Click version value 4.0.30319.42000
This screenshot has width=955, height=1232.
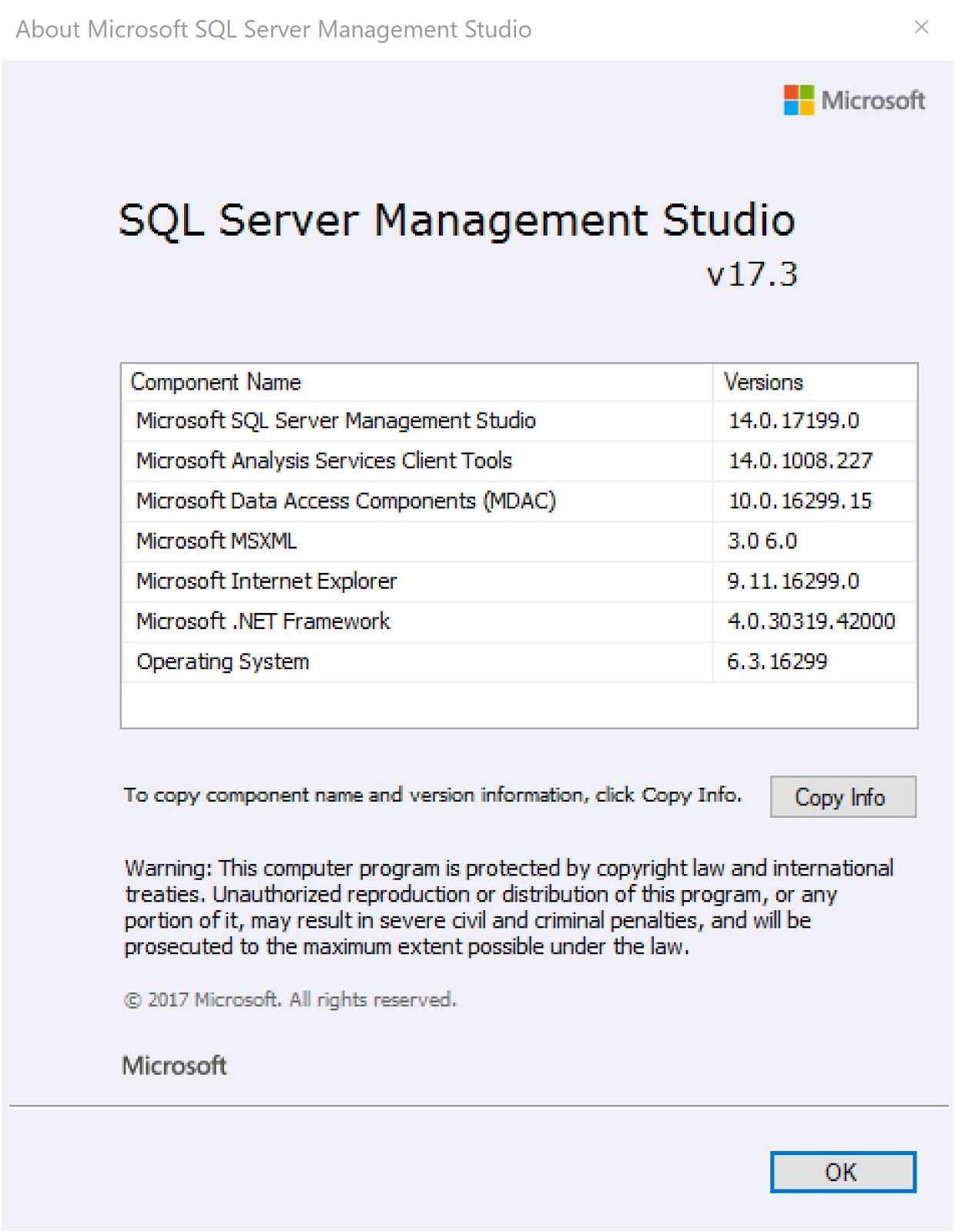(x=811, y=621)
